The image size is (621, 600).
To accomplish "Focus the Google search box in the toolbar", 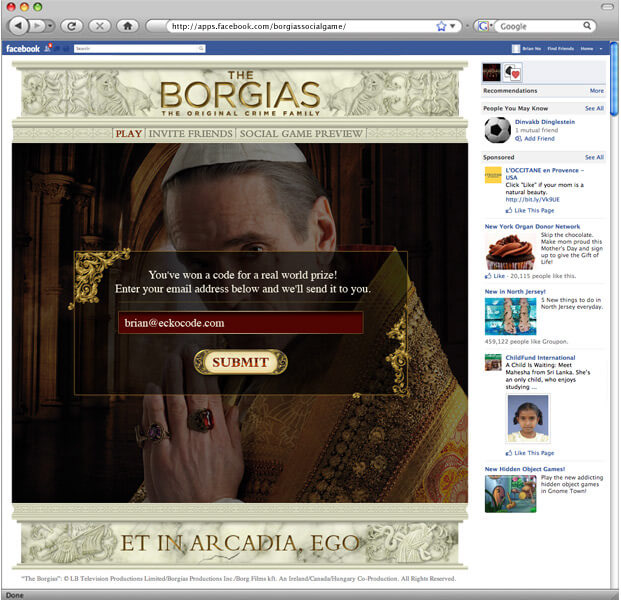I will pyautogui.click(x=539, y=26).
